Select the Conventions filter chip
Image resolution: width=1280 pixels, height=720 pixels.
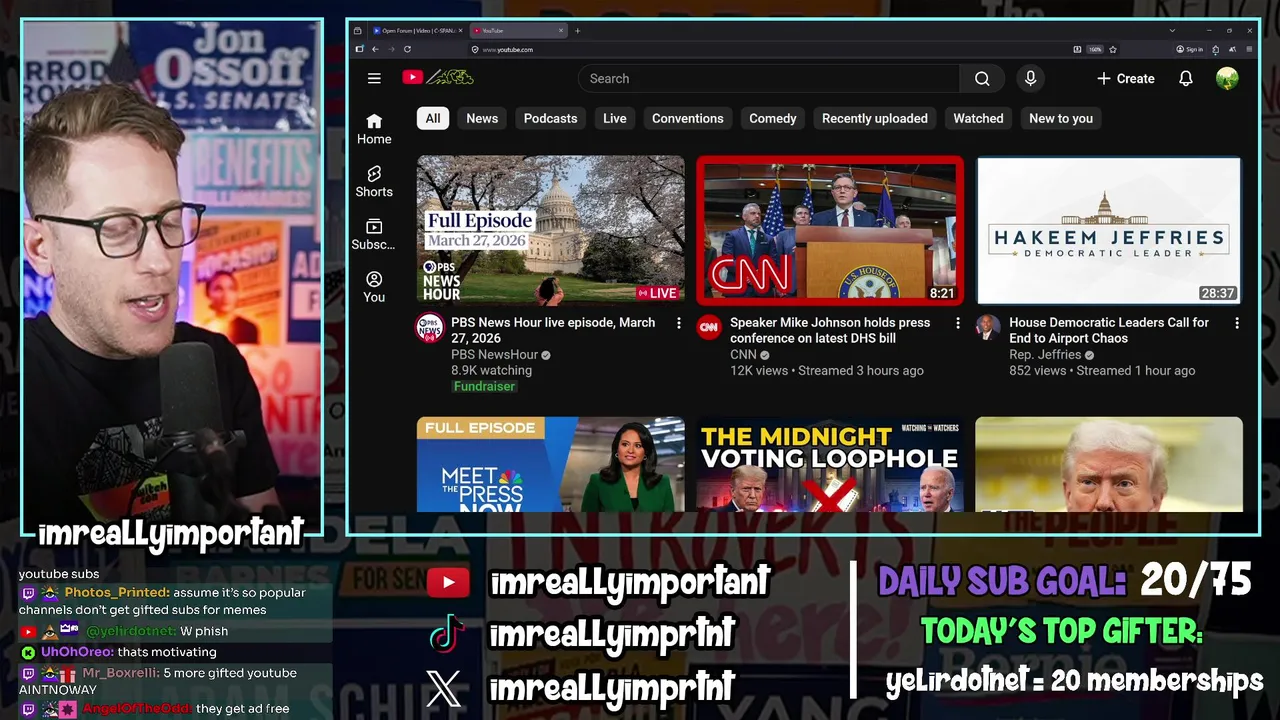pyautogui.click(x=688, y=118)
